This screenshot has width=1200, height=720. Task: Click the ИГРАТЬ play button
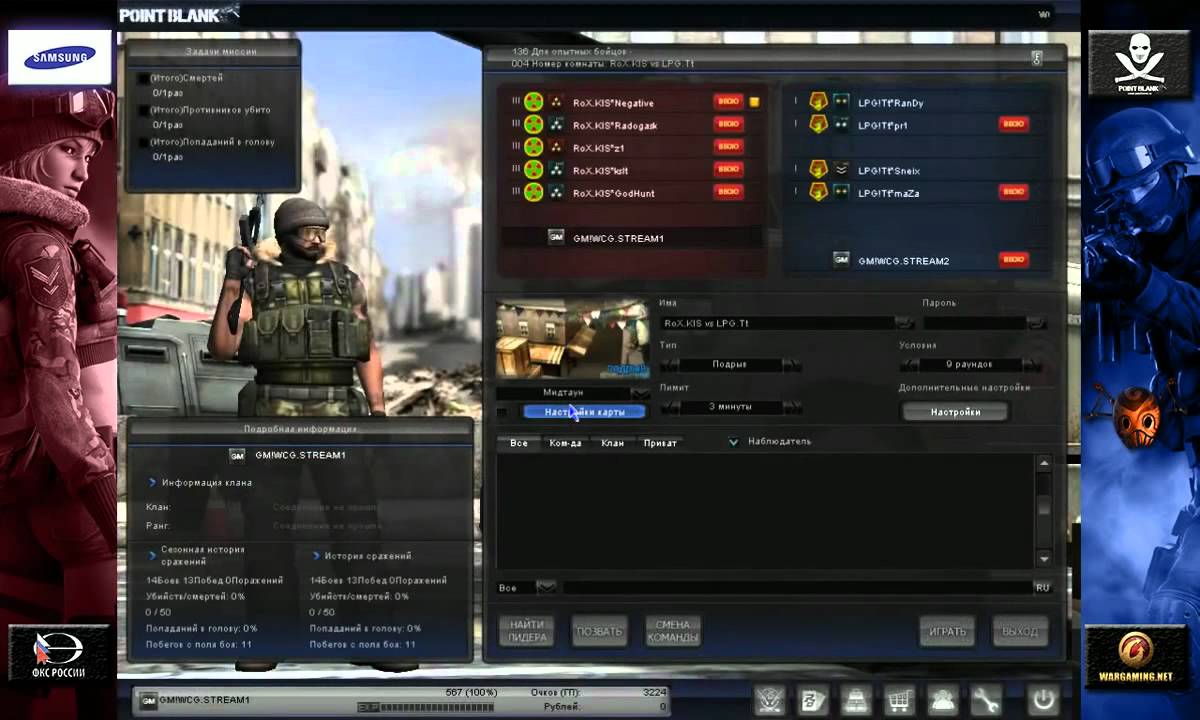pos(947,631)
